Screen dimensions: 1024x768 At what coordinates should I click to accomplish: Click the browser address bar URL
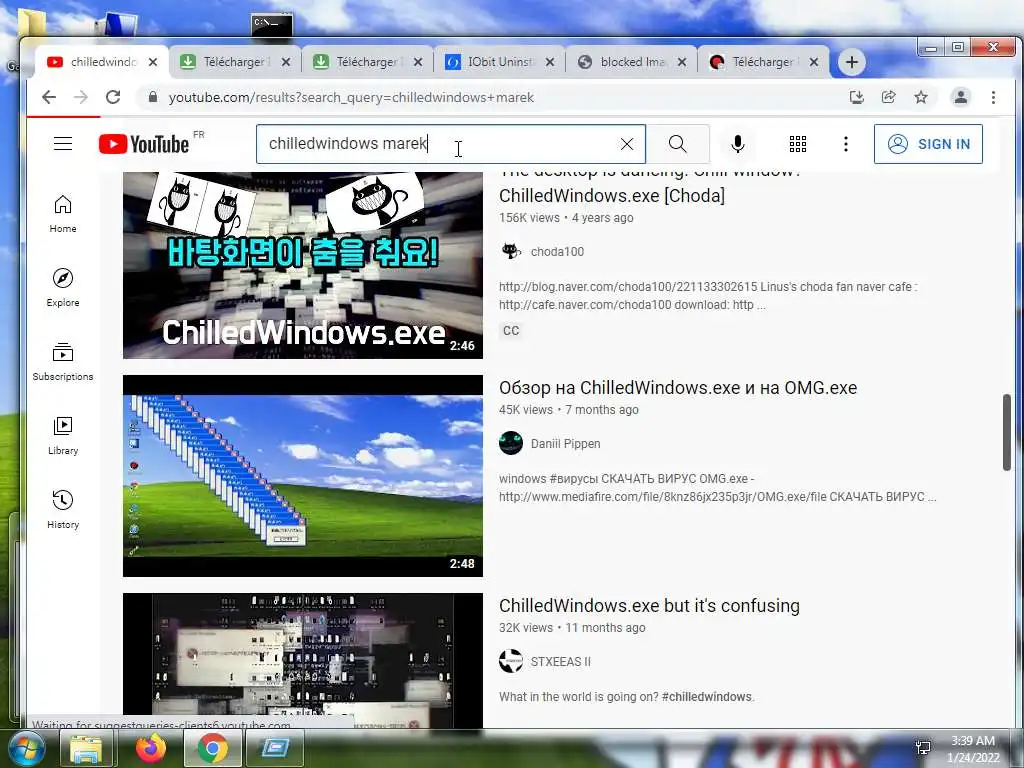[351, 97]
